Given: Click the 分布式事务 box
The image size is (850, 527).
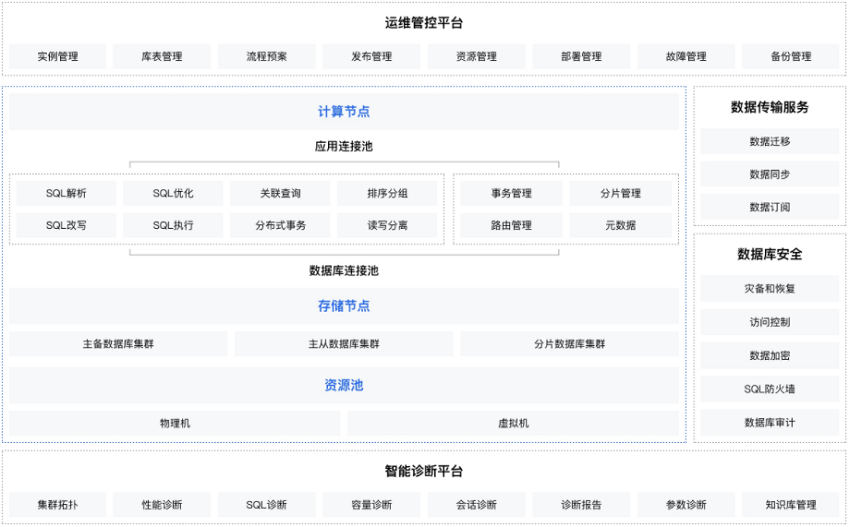Looking at the screenshot, I should (x=280, y=226).
